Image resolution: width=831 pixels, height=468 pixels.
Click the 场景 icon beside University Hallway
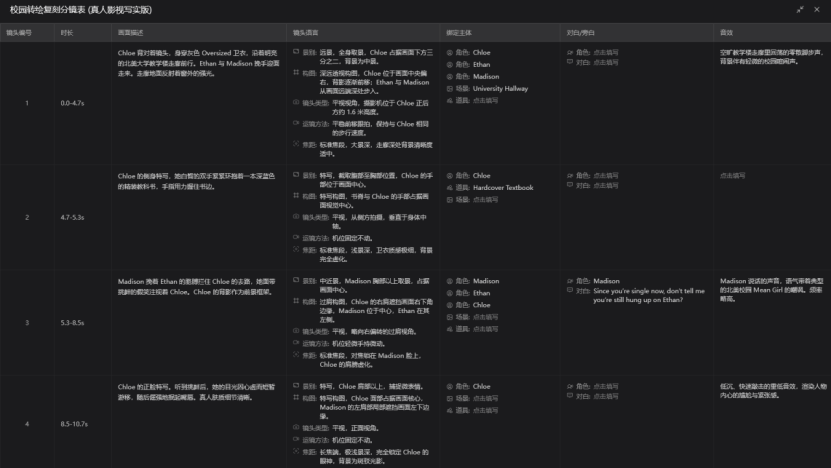[449, 89]
